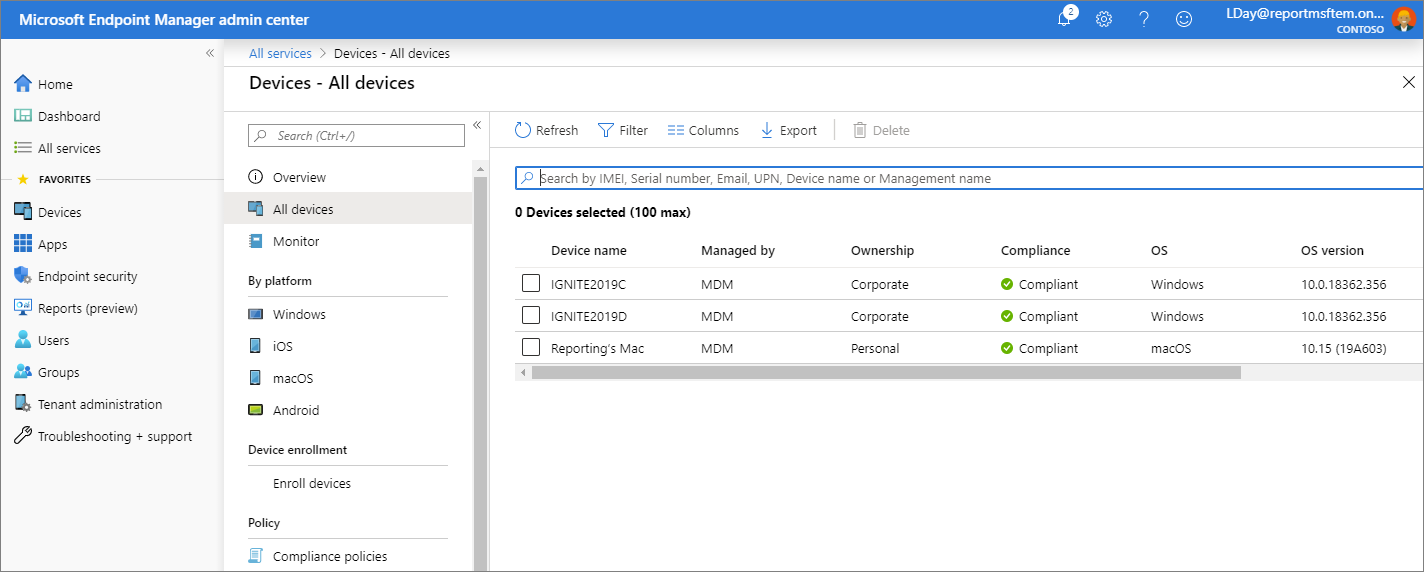Viewport: 1424px width, 572px height.
Task: Open the settings gear in header
Action: point(1104,19)
